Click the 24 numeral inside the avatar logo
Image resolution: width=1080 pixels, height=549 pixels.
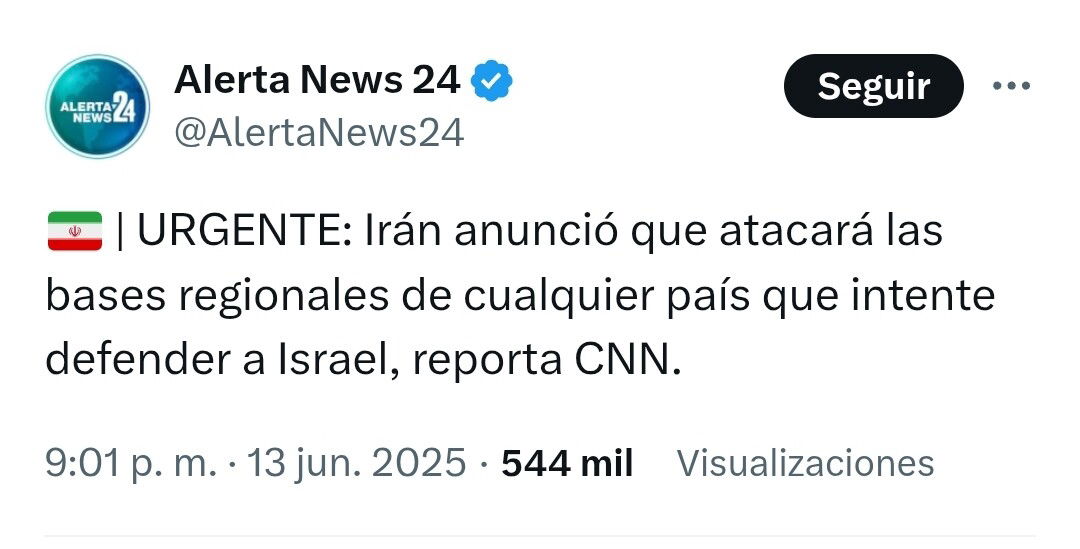click(x=123, y=108)
